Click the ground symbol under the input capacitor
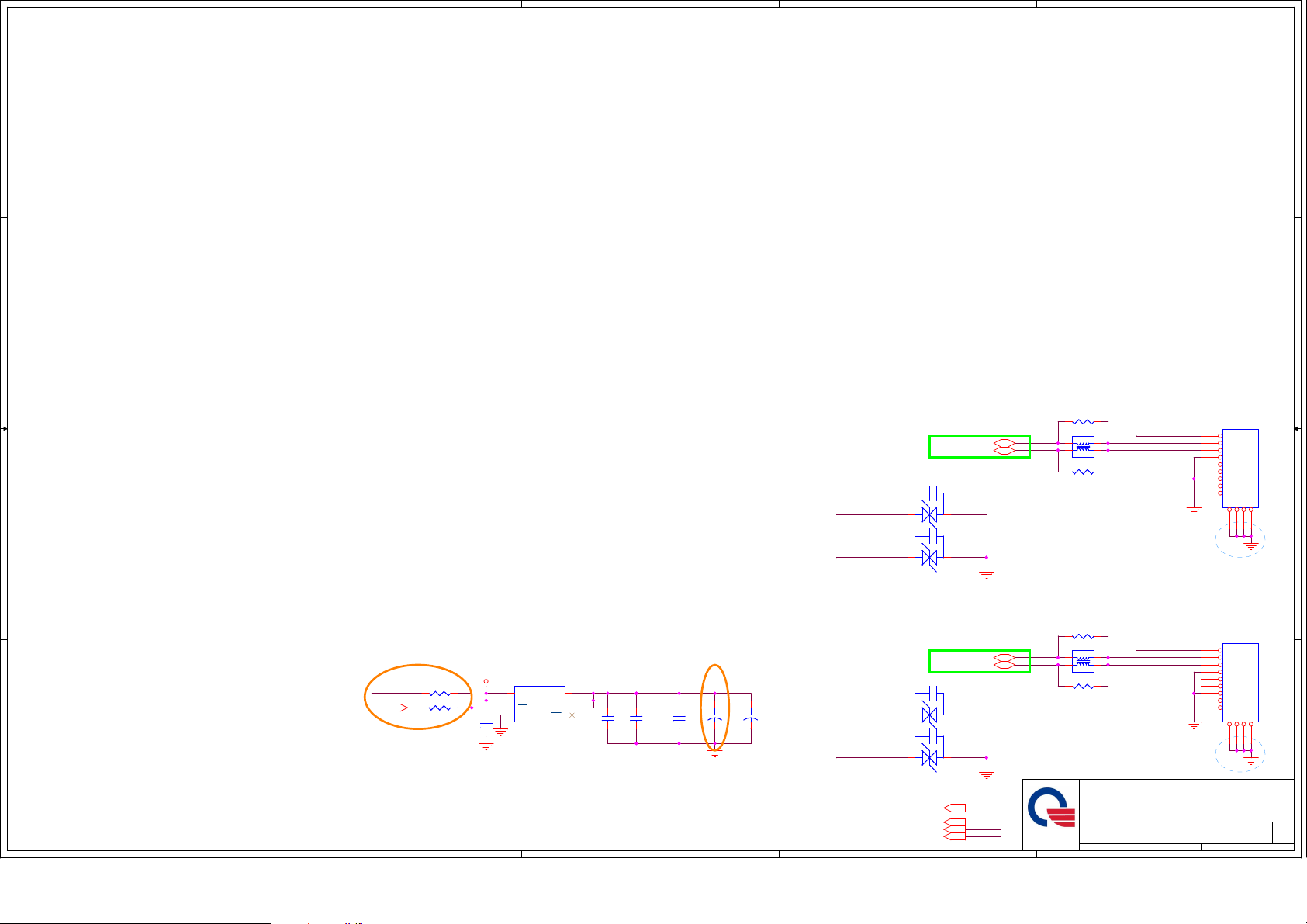 pyautogui.click(x=486, y=746)
